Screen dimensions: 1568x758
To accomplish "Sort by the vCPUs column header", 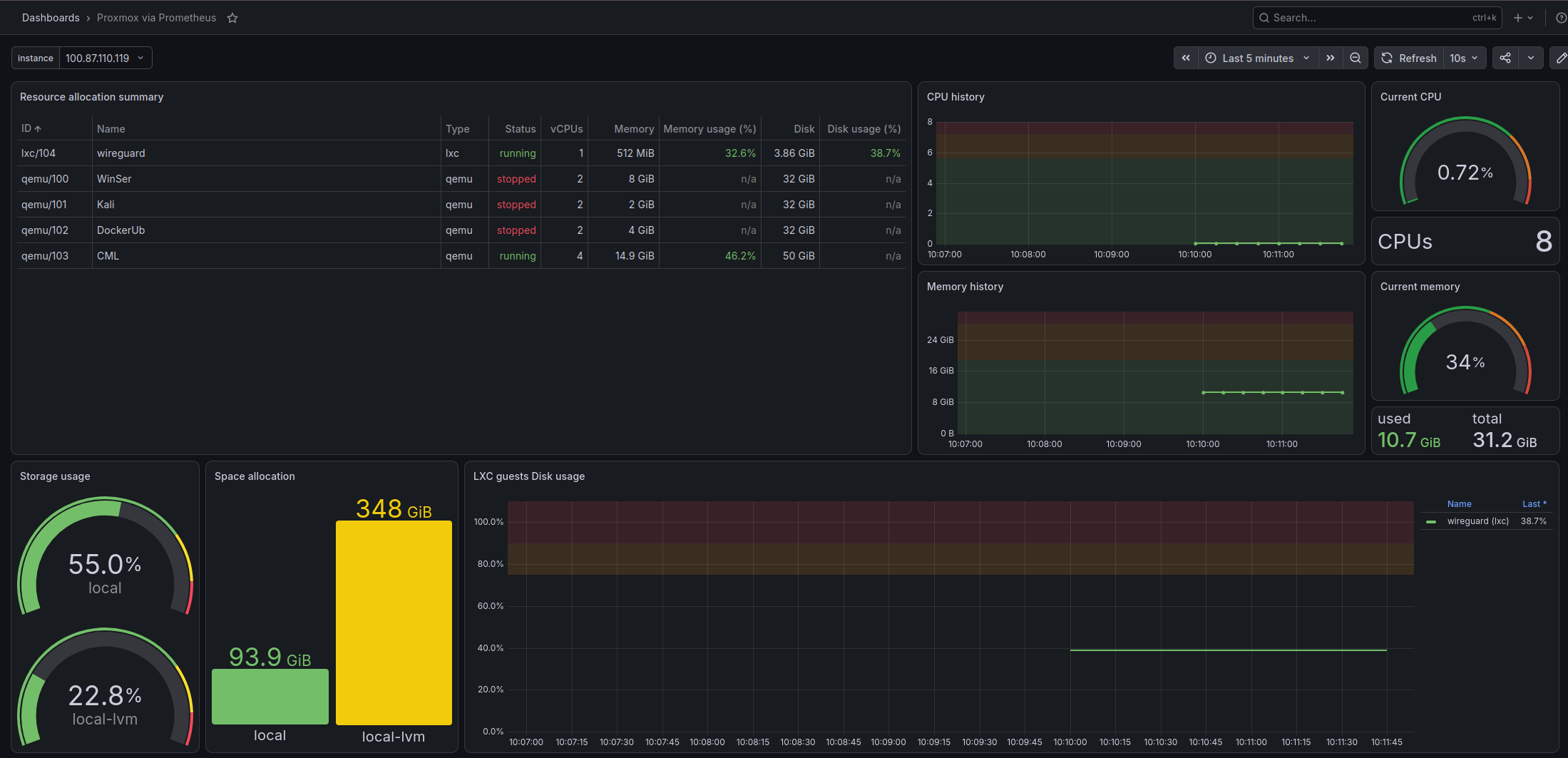I will (x=566, y=129).
